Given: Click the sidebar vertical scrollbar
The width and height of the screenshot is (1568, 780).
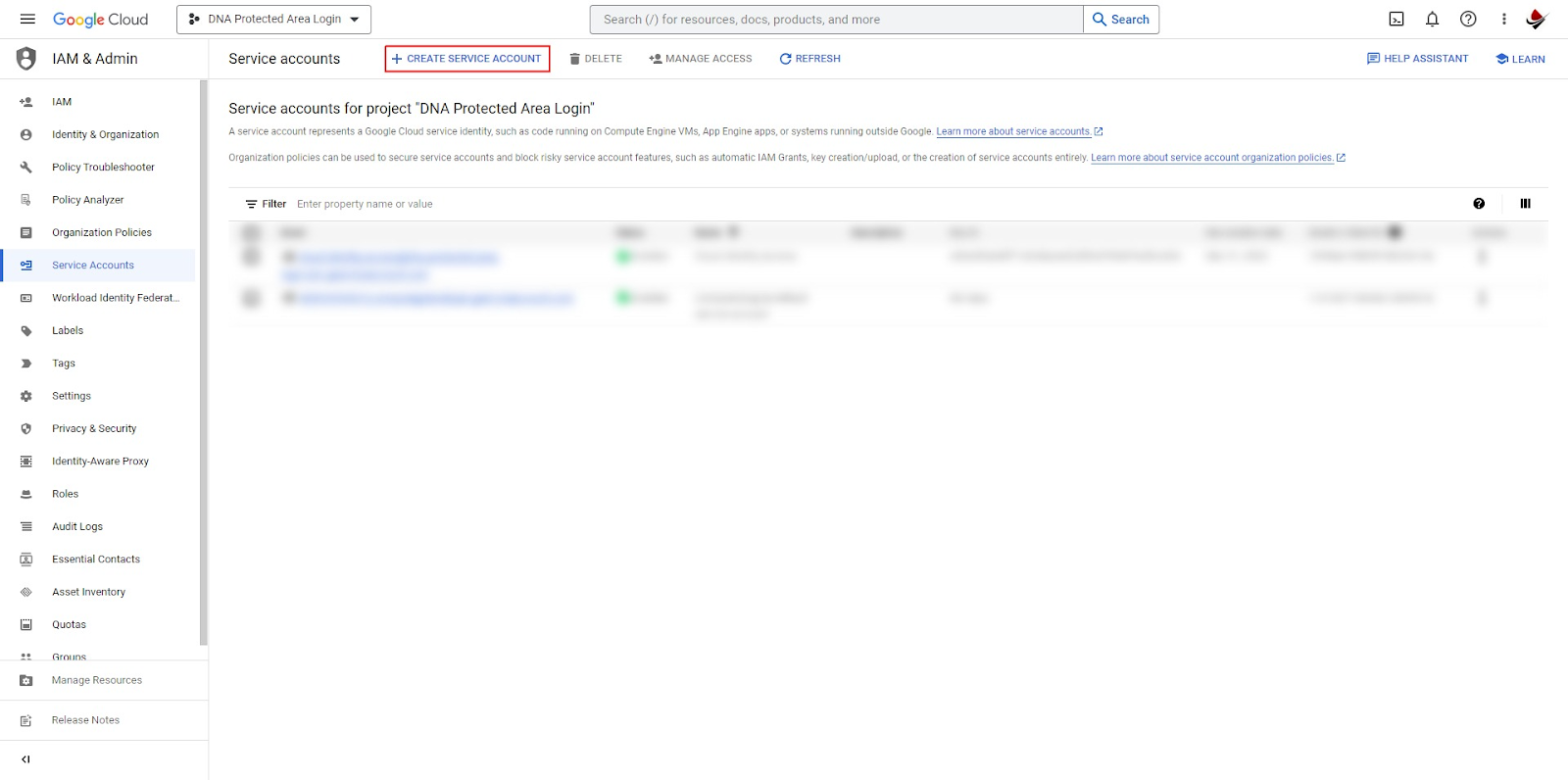Looking at the screenshot, I should coord(204,363).
